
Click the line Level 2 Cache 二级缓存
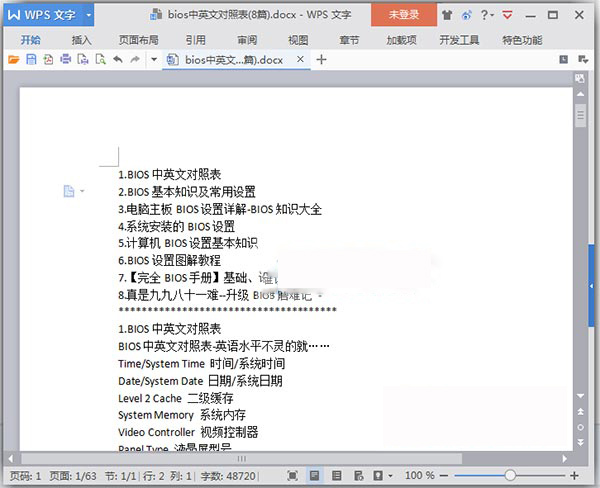coord(176,398)
